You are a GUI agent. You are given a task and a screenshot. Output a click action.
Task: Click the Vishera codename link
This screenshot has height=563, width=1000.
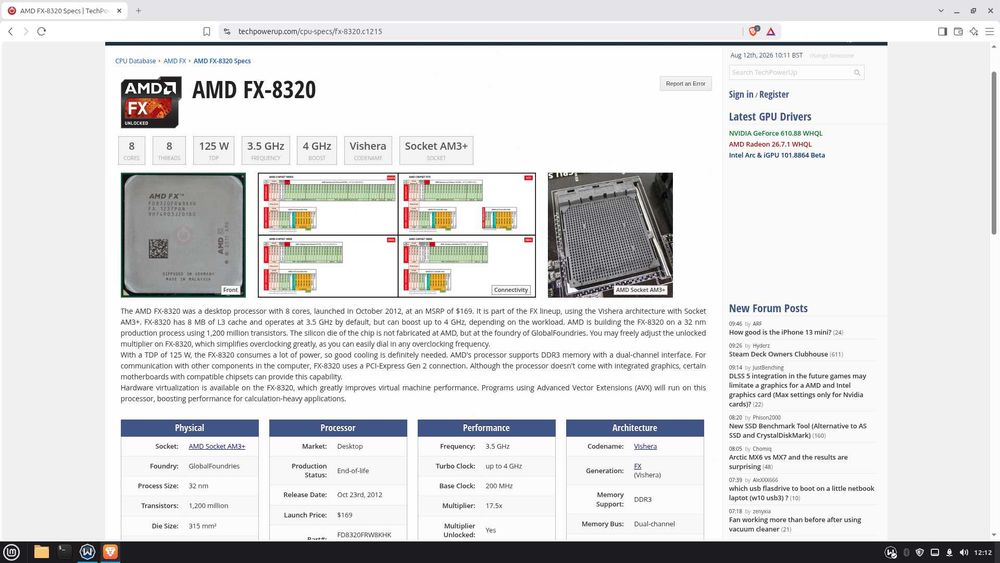coord(645,446)
